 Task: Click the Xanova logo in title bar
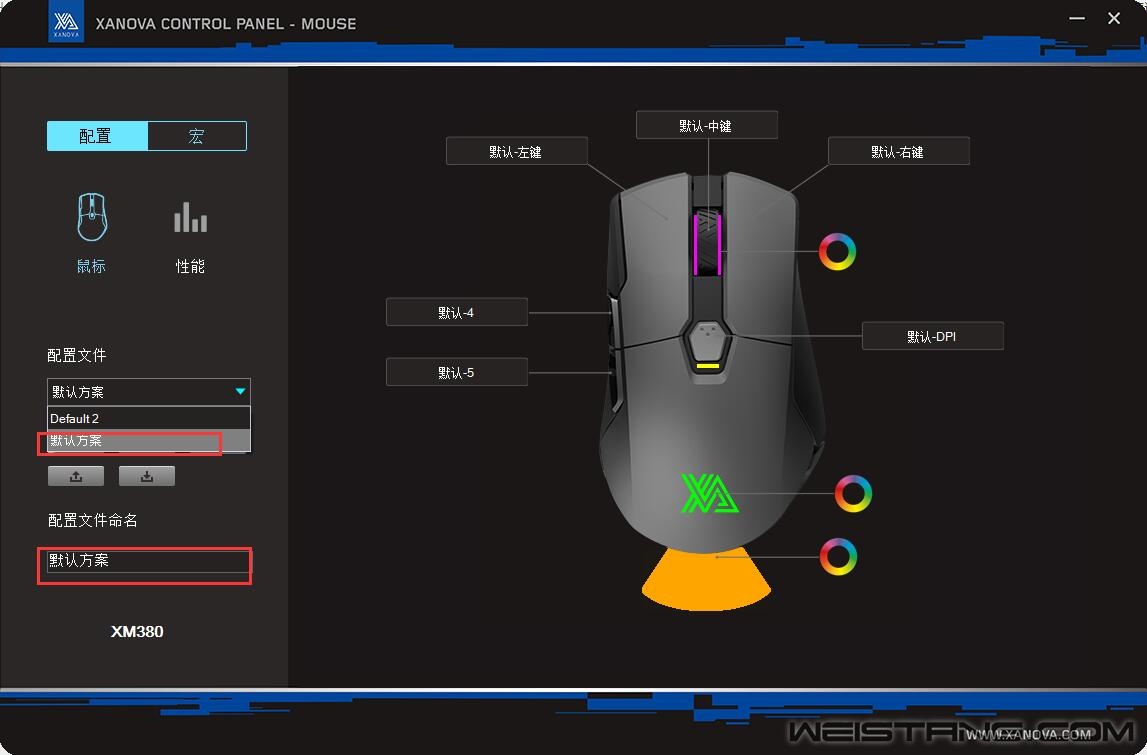coord(66,23)
